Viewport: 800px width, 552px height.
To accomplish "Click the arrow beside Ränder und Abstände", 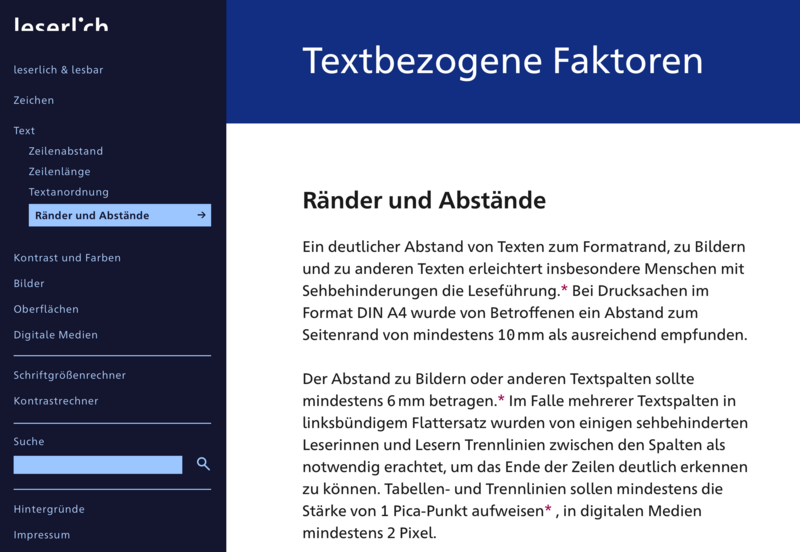I will (x=201, y=215).
